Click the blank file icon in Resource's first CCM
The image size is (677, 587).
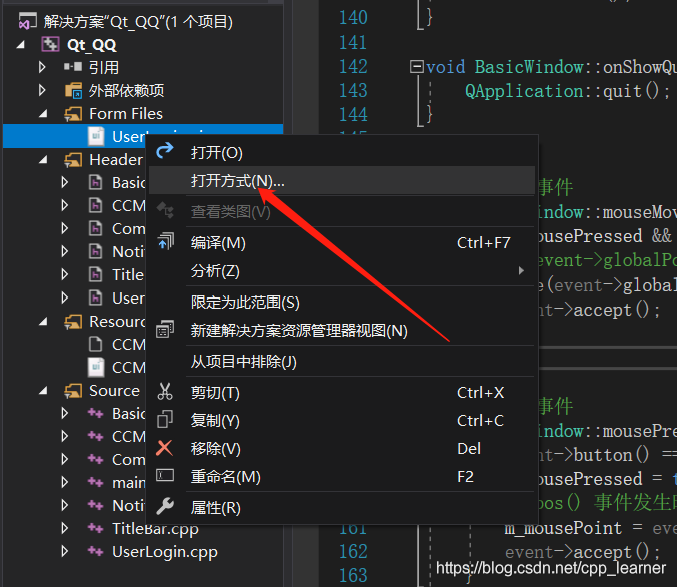tap(95, 344)
